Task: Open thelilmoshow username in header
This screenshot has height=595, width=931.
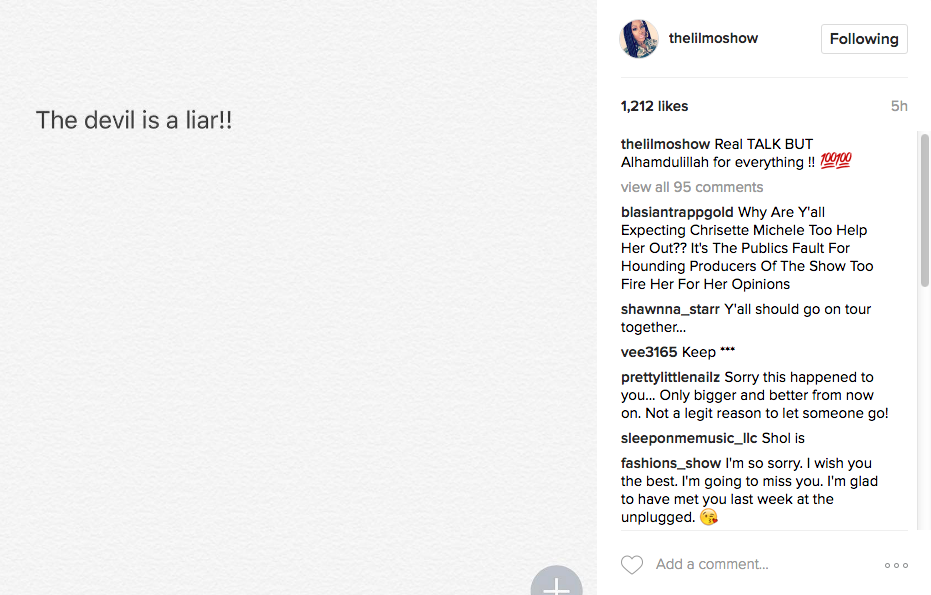Action: pyautogui.click(x=713, y=38)
